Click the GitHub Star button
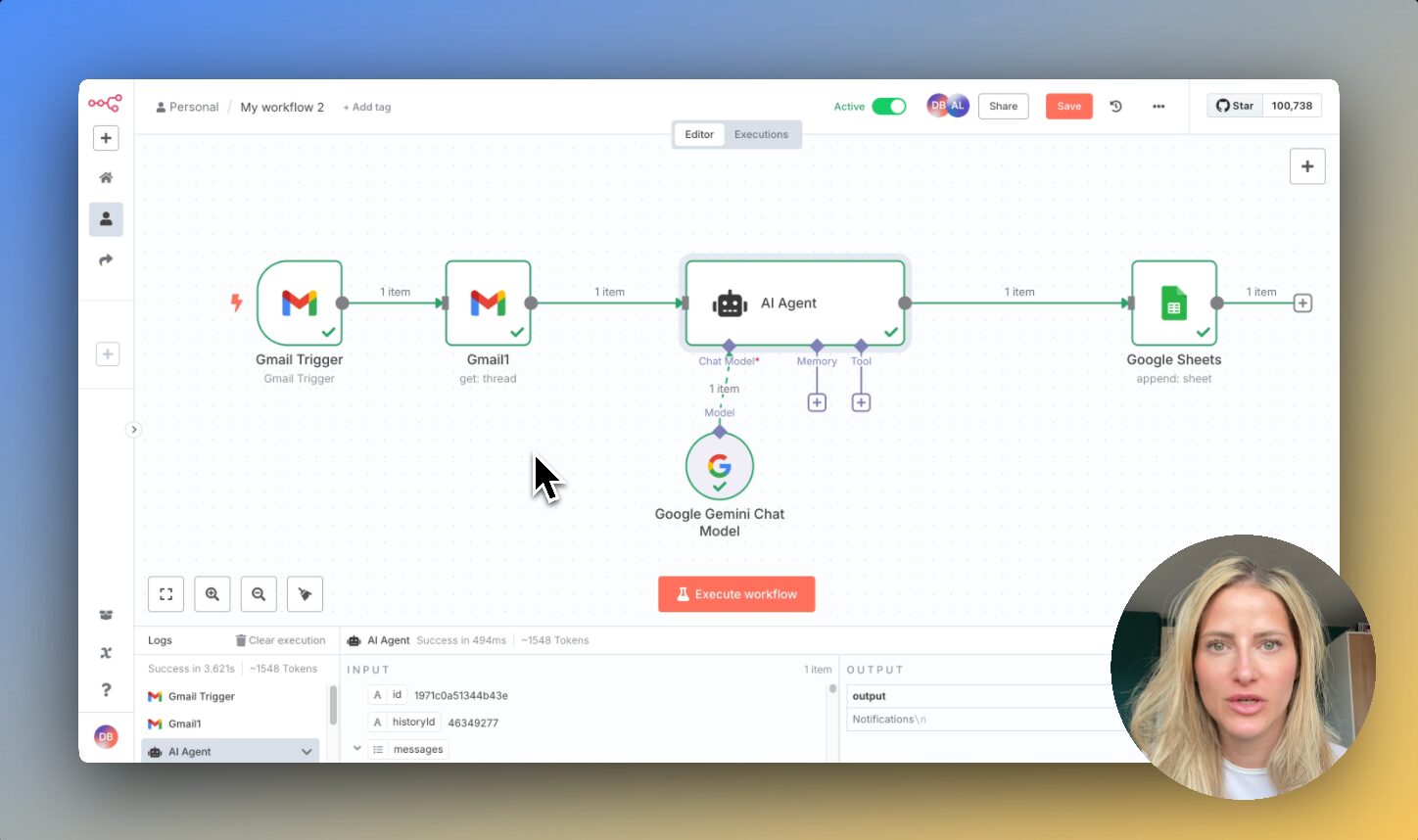This screenshot has width=1418, height=840. point(1235,106)
